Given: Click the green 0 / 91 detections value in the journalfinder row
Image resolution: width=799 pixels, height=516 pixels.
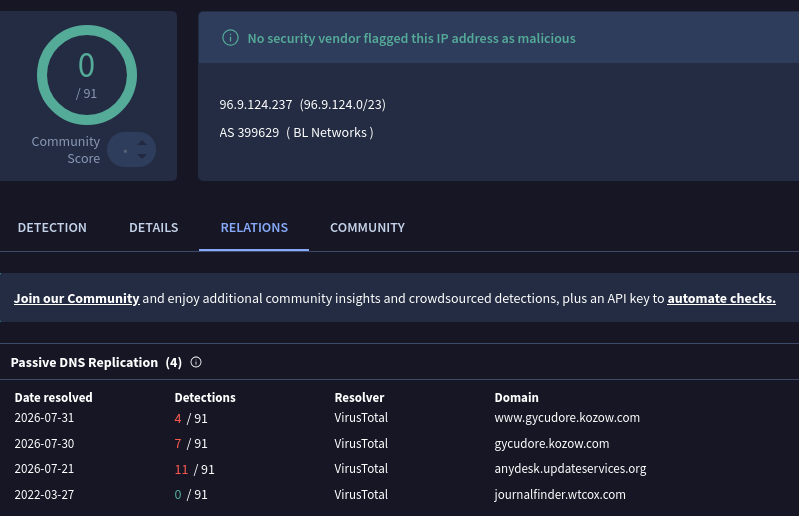Looking at the screenshot, I should click(x=191, y=495).
